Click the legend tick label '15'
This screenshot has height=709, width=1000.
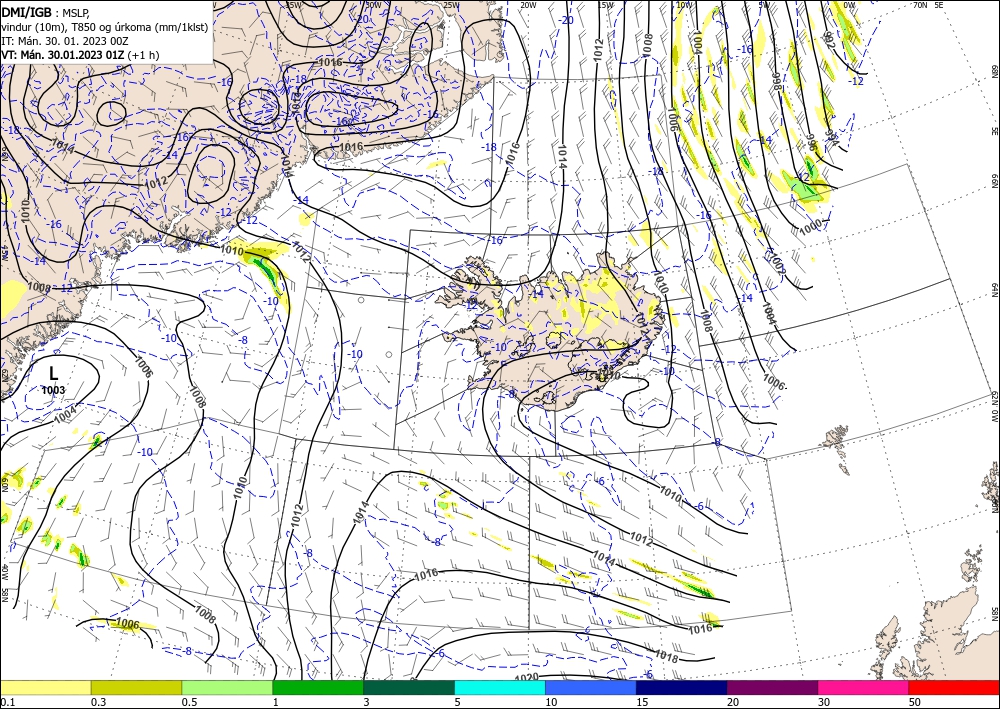click(642, 702)
